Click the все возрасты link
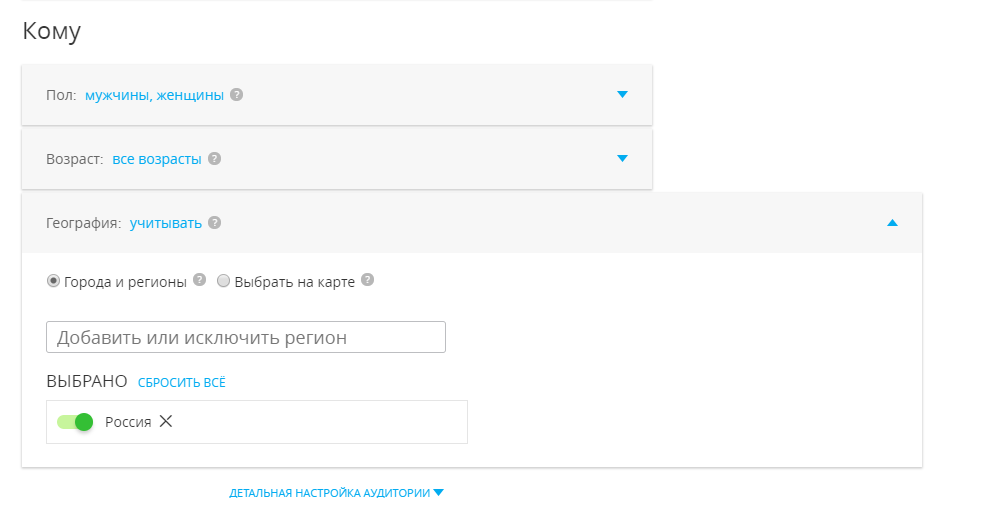 click(x=156, y=159)
